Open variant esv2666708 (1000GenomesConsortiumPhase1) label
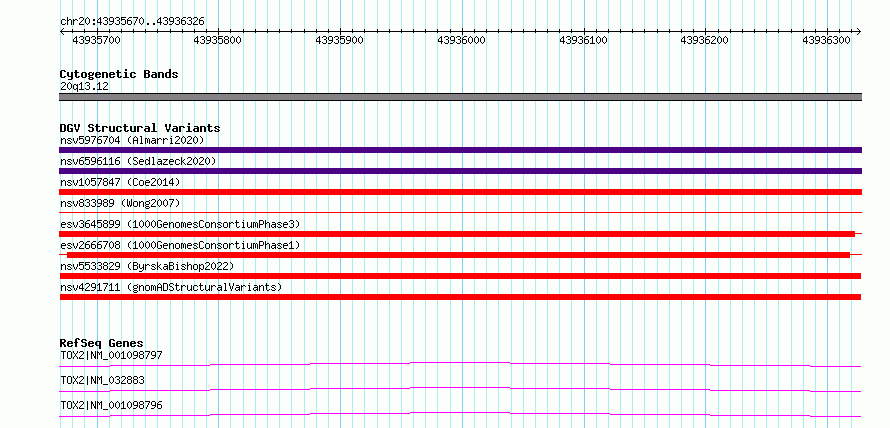890x428 pixels. click(180, 245)
